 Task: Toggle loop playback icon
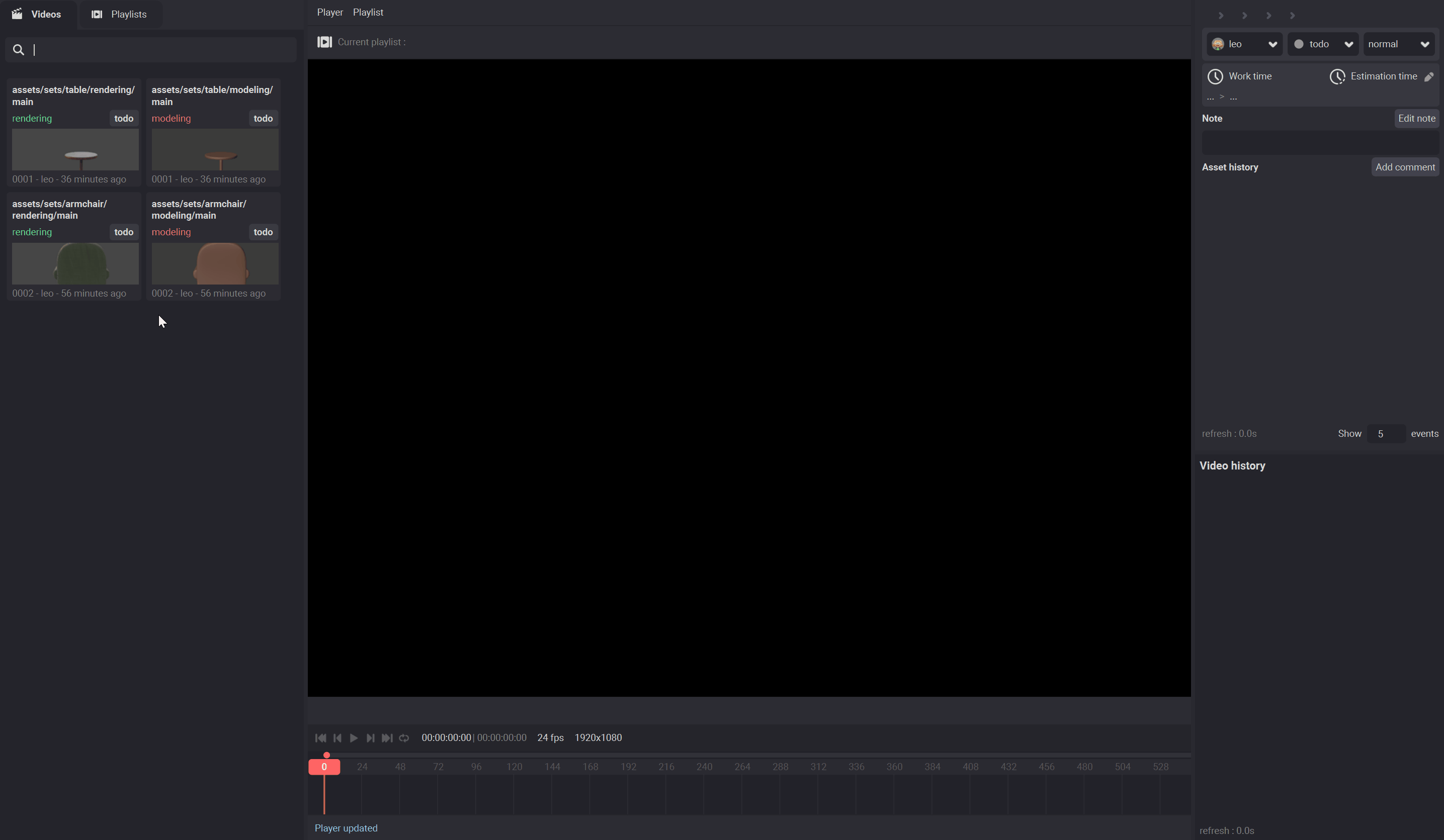404,738
